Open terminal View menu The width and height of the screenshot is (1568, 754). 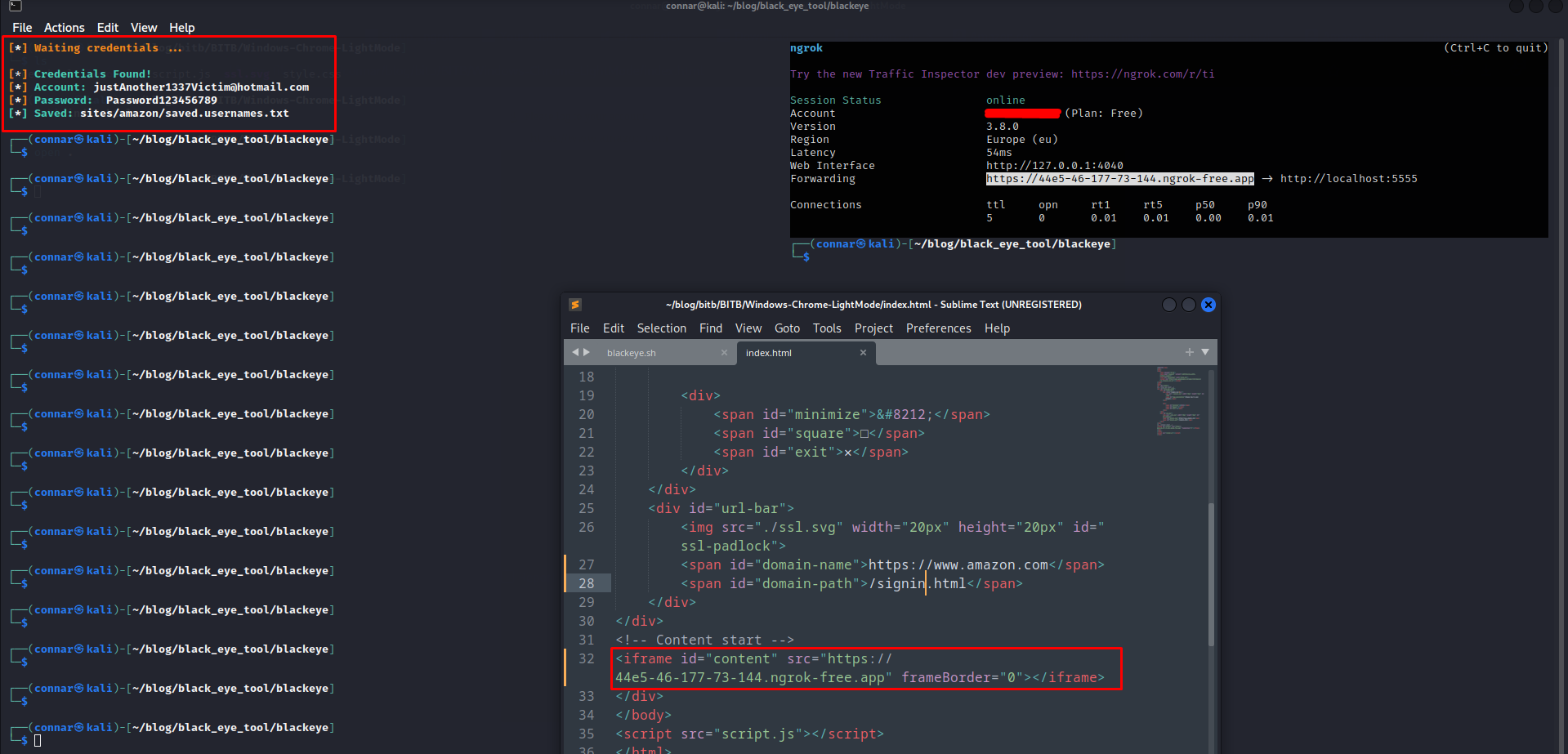[144, 28]
